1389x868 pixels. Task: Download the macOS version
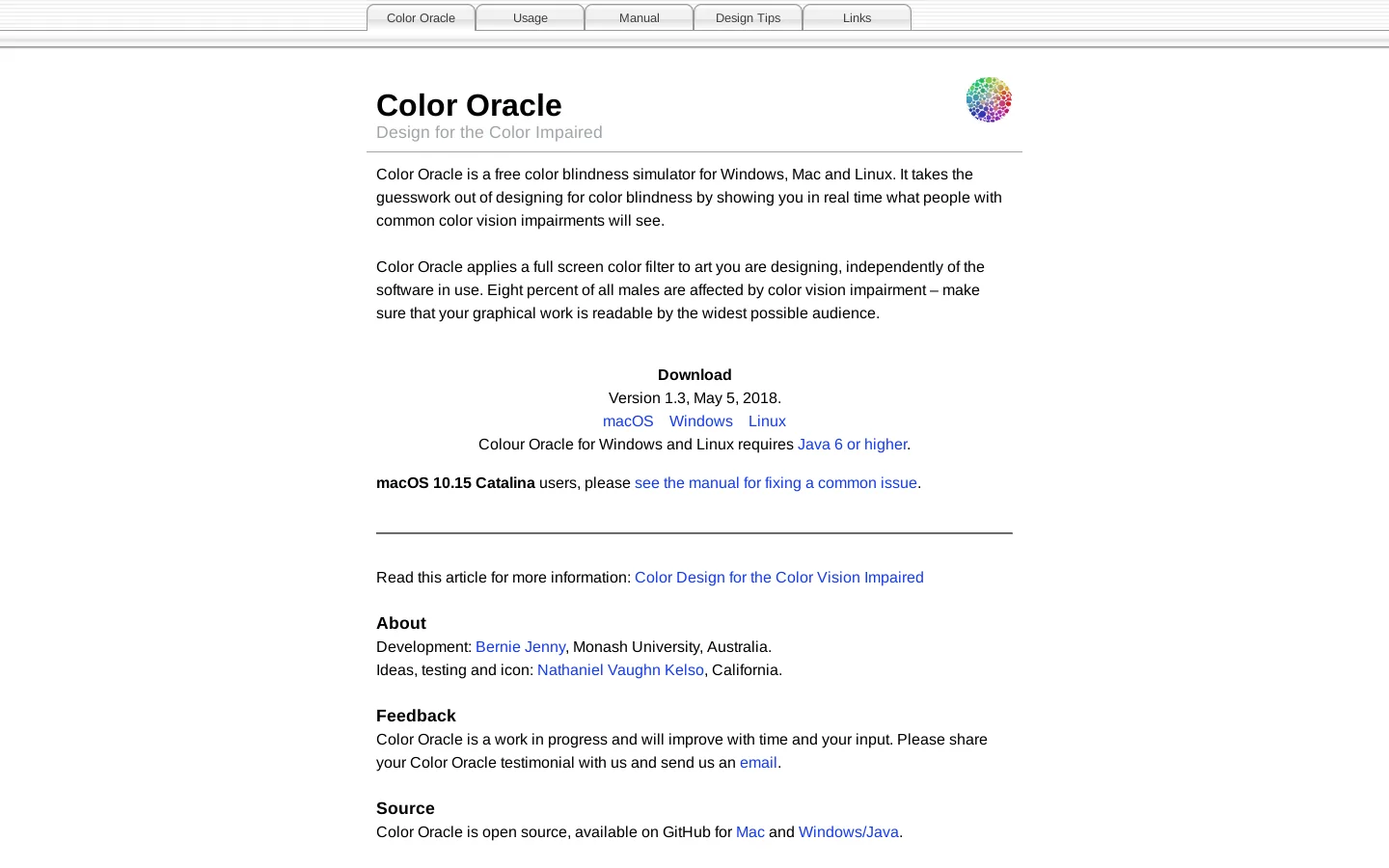[x=628, y=421]
